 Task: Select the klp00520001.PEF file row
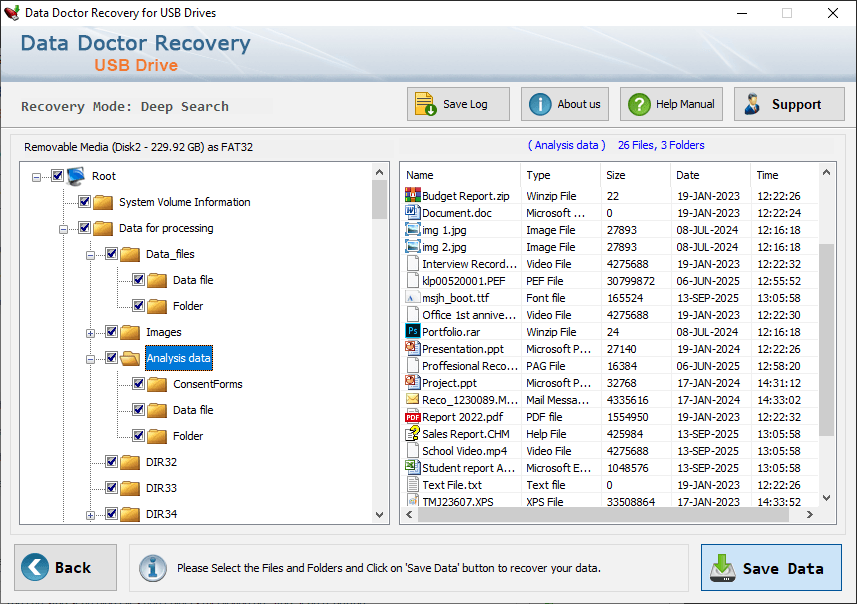611,280
